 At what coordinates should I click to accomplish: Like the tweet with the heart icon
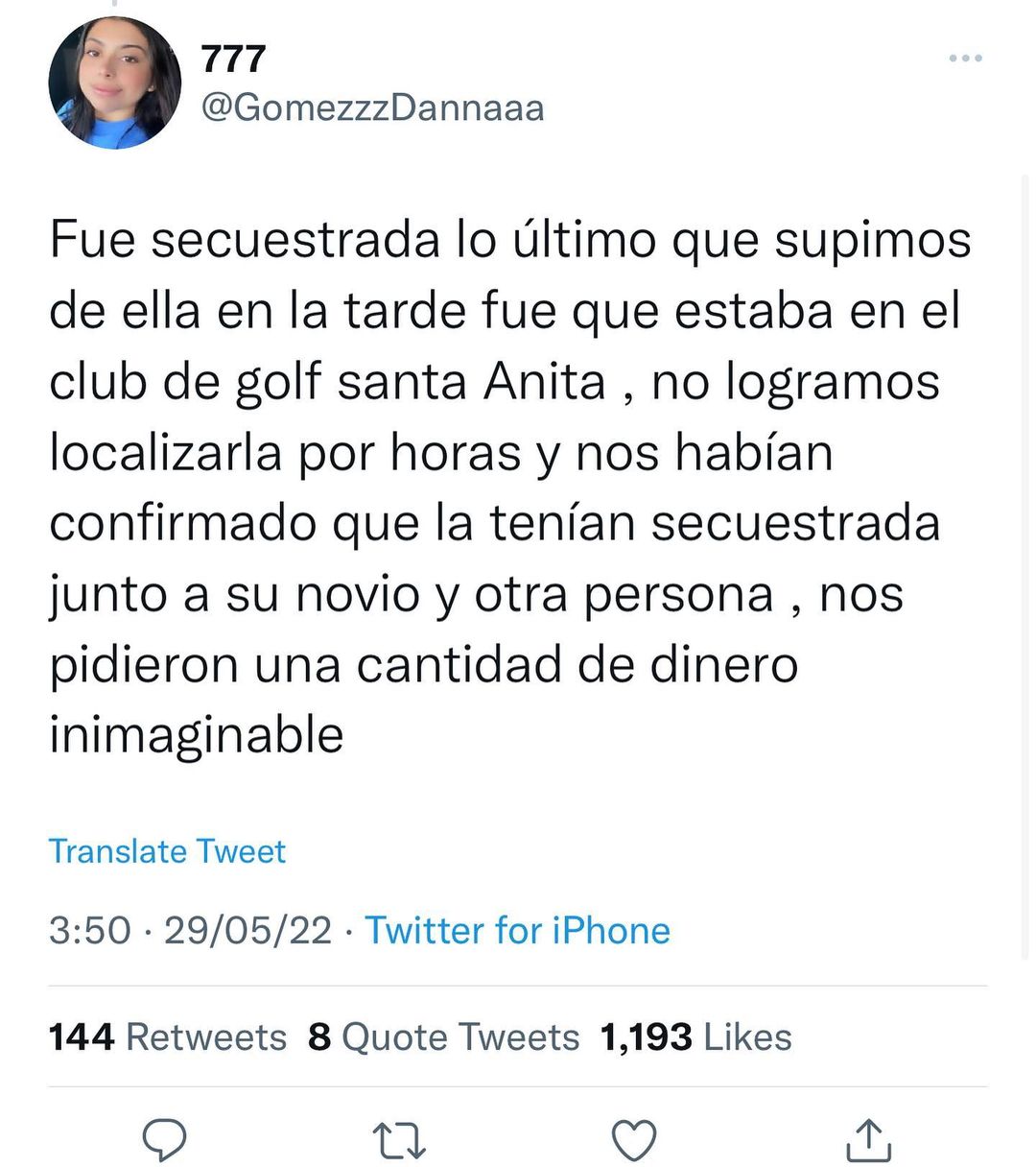click(634, 1140)
